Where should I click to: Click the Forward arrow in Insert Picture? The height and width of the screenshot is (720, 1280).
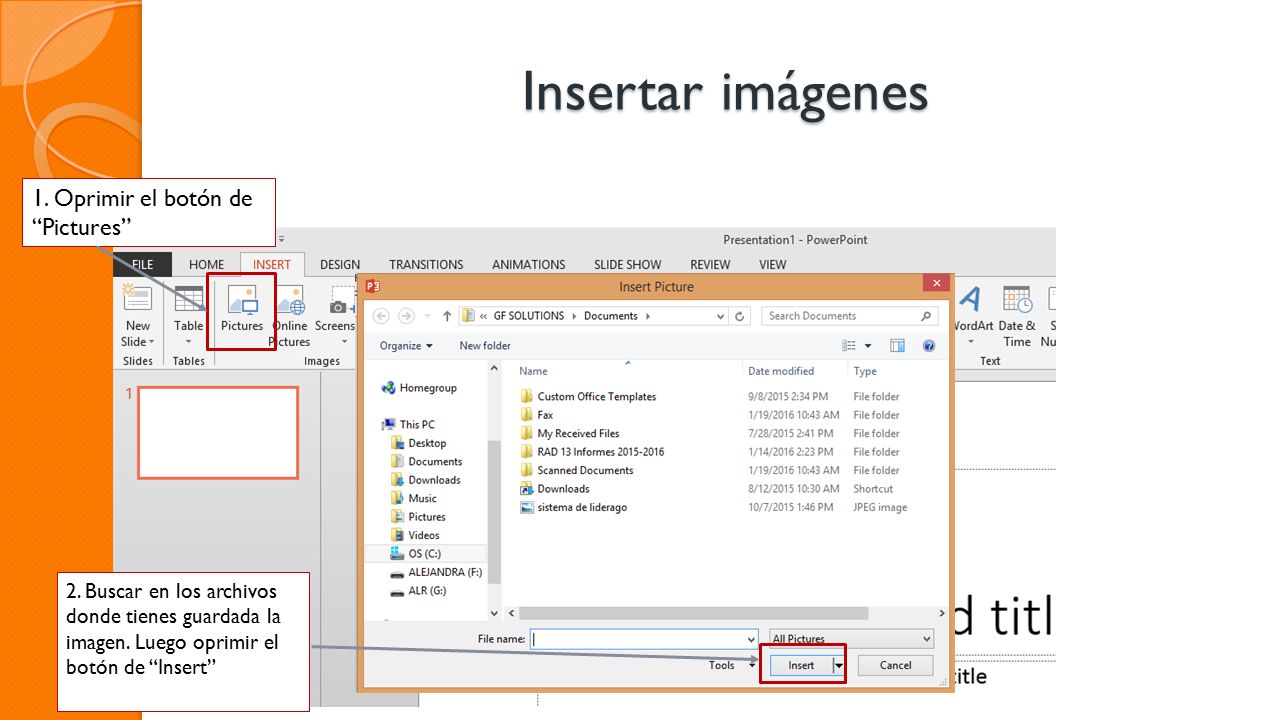(x=406, y=316)
